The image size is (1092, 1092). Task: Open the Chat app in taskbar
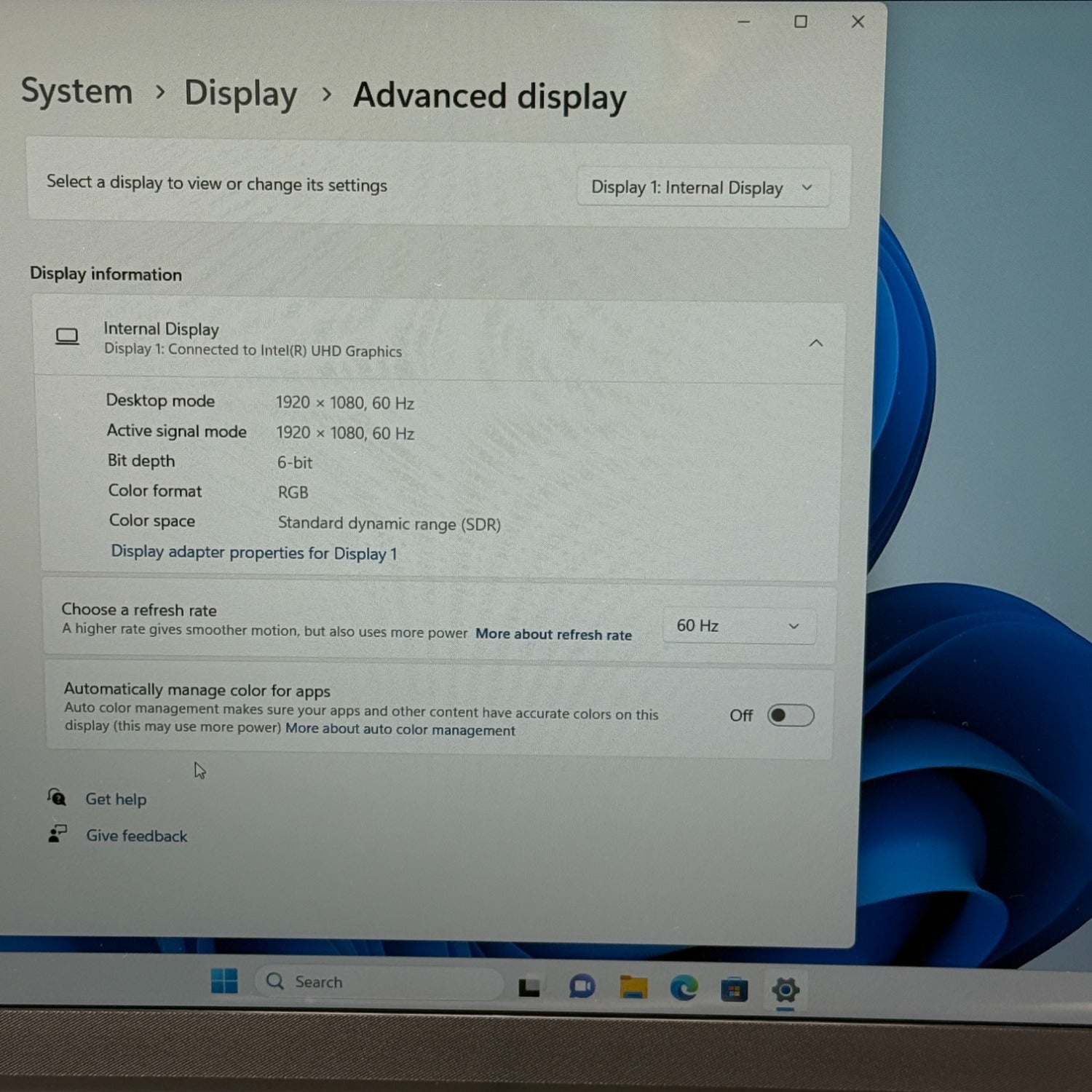(582, 987)
